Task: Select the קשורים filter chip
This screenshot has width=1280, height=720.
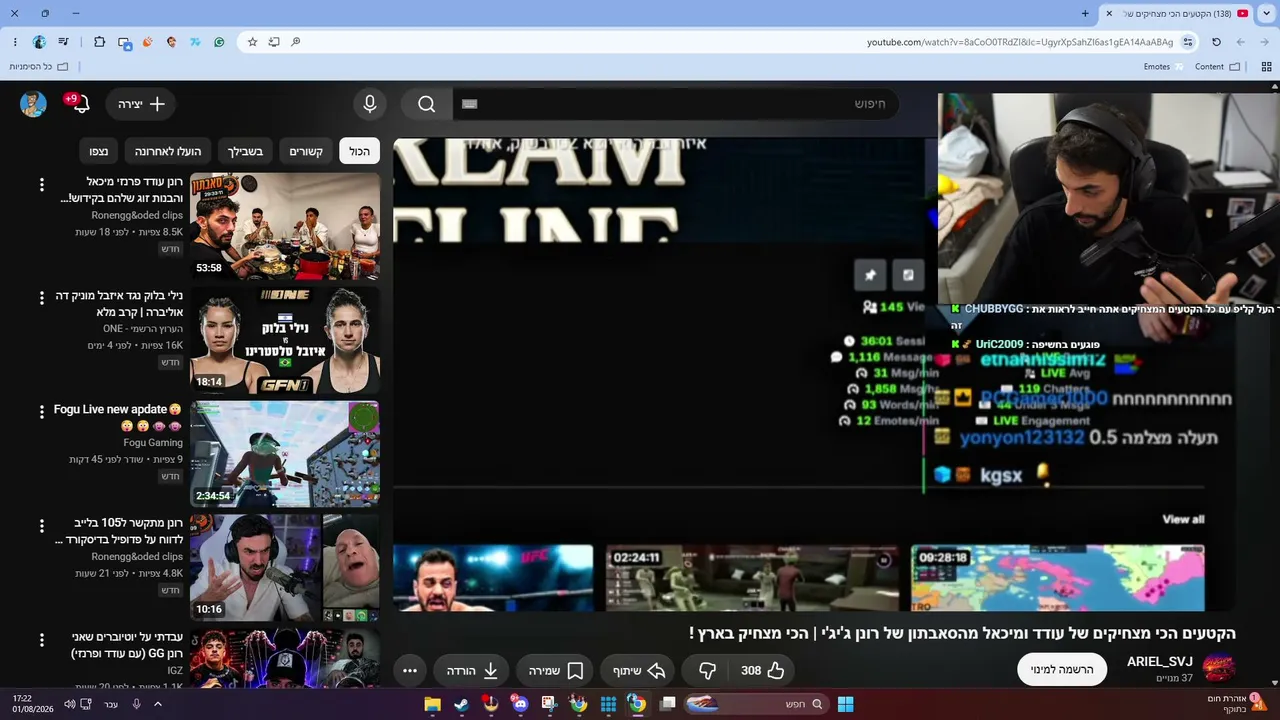Action: [x=306, y=151]
